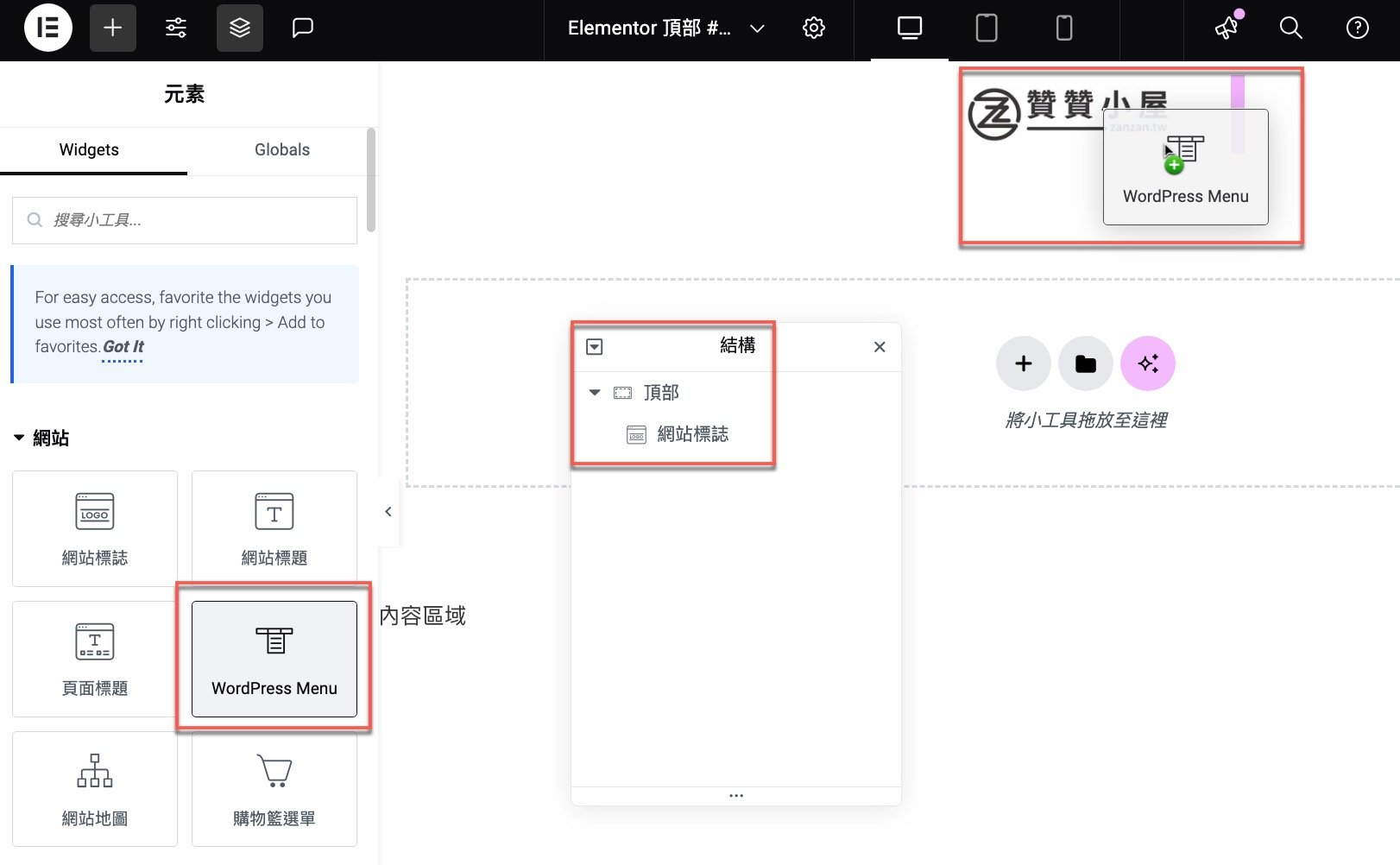Open page settings gear icon

pyautogui.click(x=814, y=28)
